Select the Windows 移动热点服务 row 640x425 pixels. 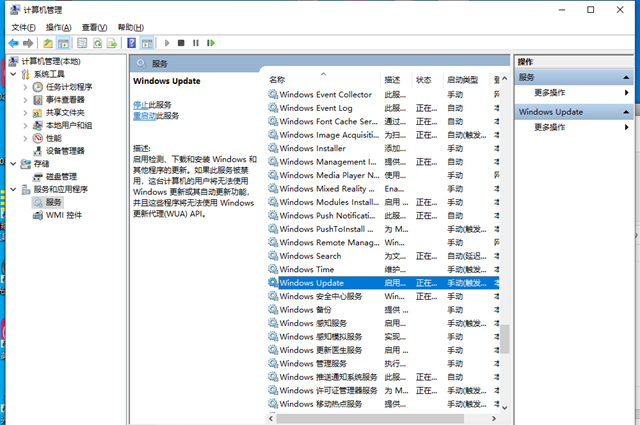click(x=383, y=404)
